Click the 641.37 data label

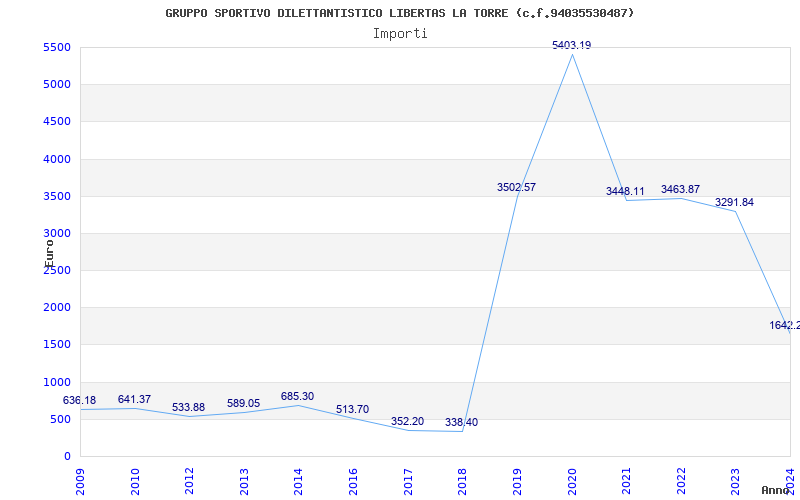[x=134, y=399]
